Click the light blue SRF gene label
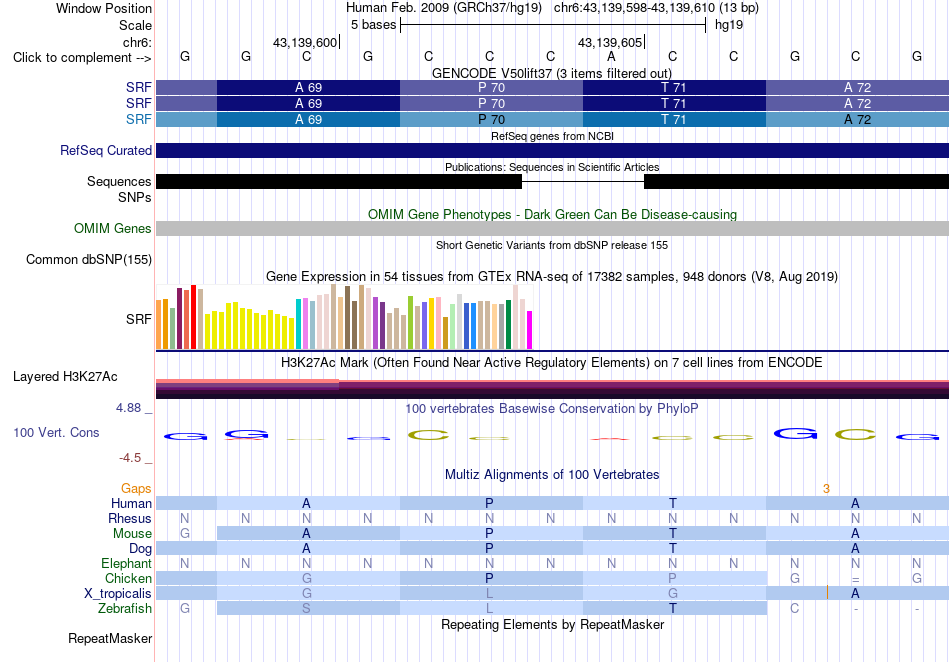 tap(138, 119)
